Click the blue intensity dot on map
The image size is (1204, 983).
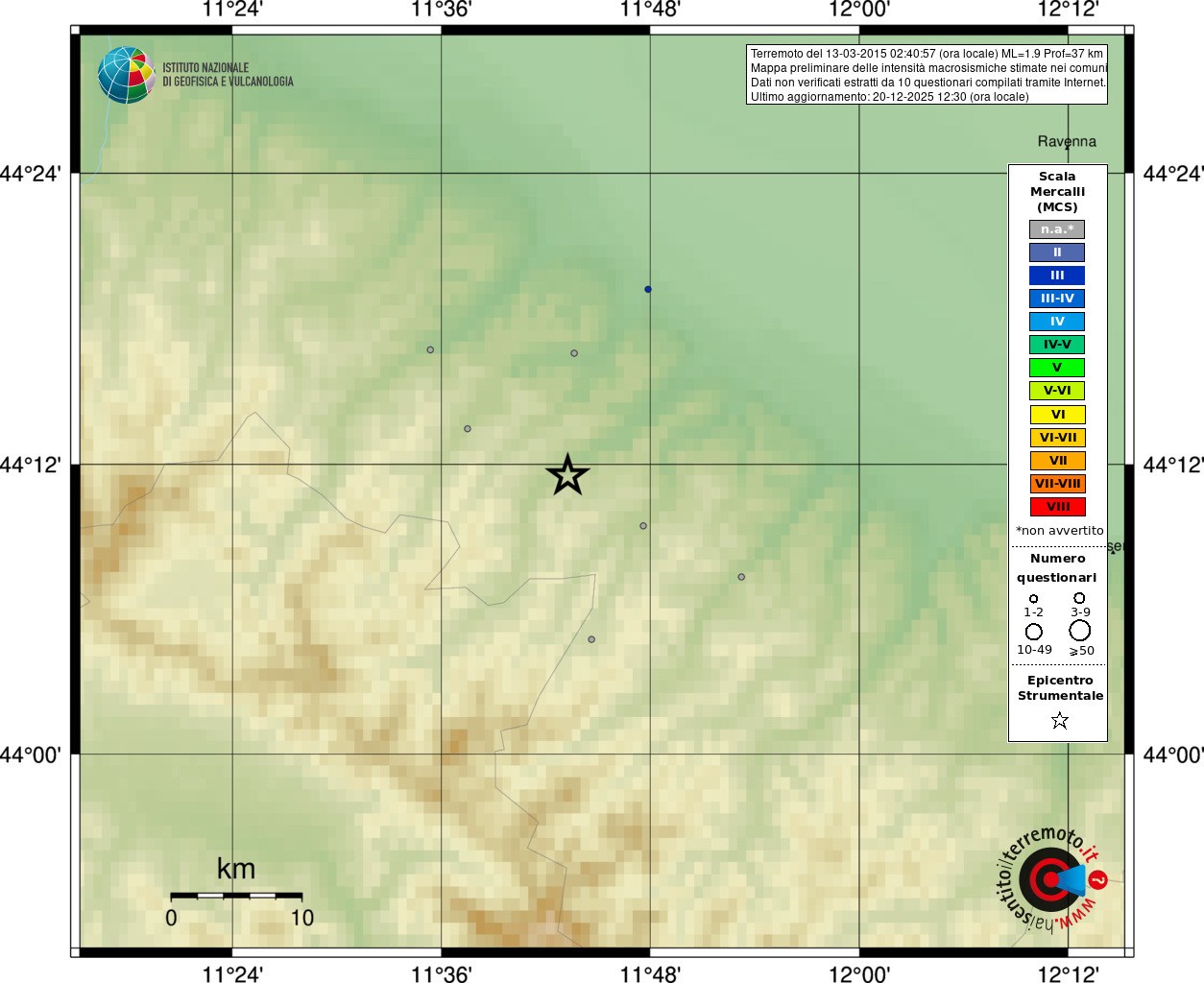(648, 289)
